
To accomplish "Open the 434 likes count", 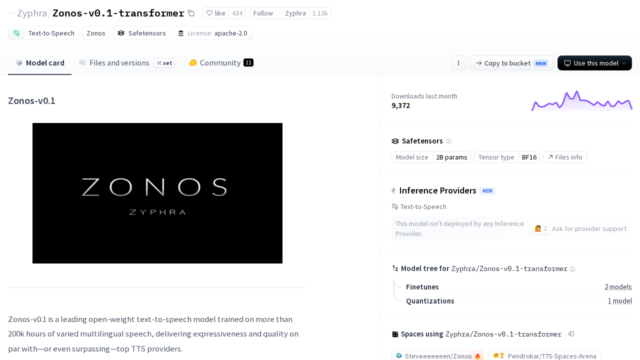I will (237, 13).
